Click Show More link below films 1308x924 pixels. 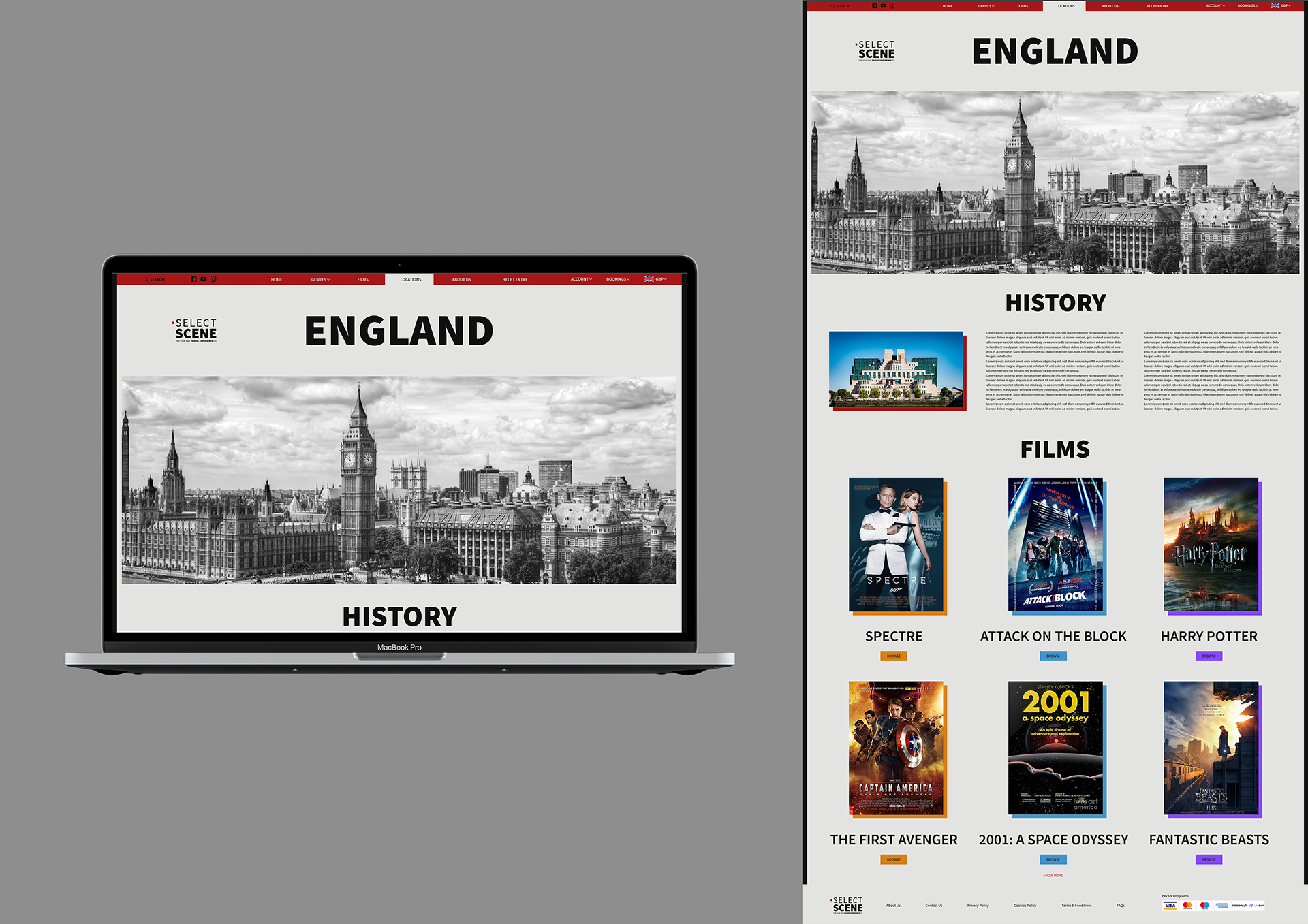pos(1053,876)
